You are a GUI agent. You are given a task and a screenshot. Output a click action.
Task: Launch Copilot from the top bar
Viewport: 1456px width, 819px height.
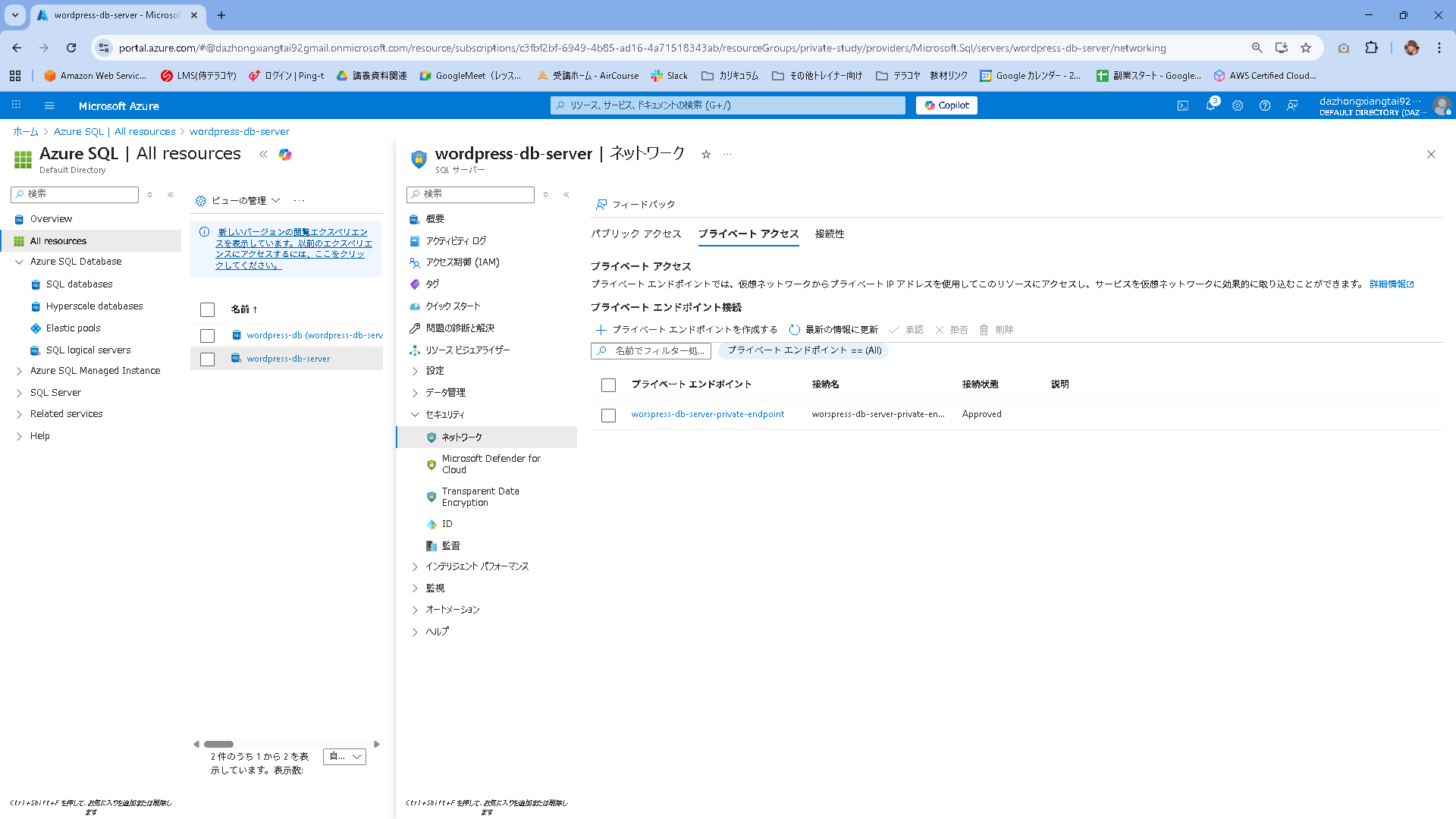(946, 105)
